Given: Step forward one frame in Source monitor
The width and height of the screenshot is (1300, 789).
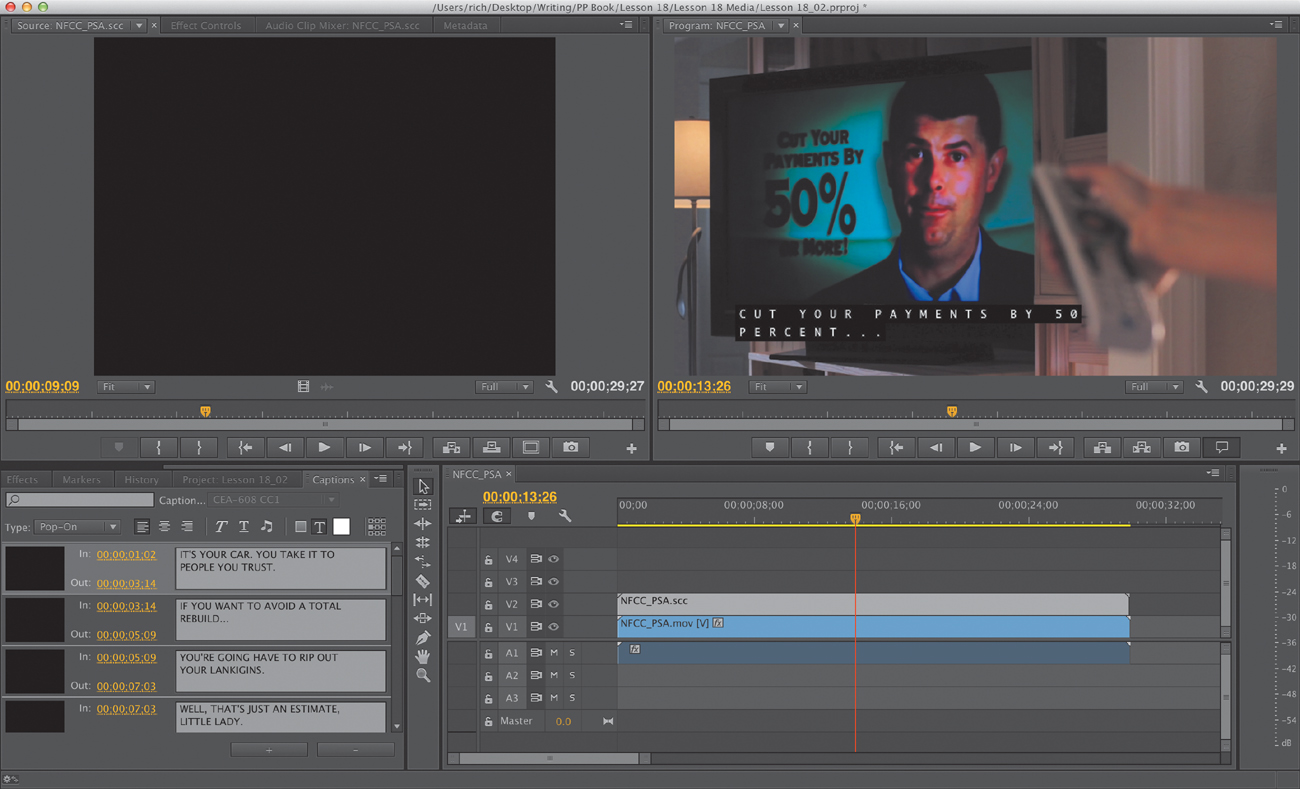Looking at the screenshot, I should click(364, 448).
